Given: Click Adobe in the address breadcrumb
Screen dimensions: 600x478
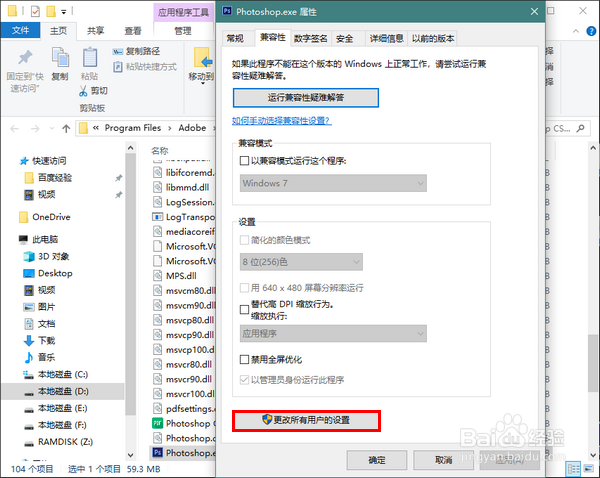Looking at the screenshot, I should 192,128.
